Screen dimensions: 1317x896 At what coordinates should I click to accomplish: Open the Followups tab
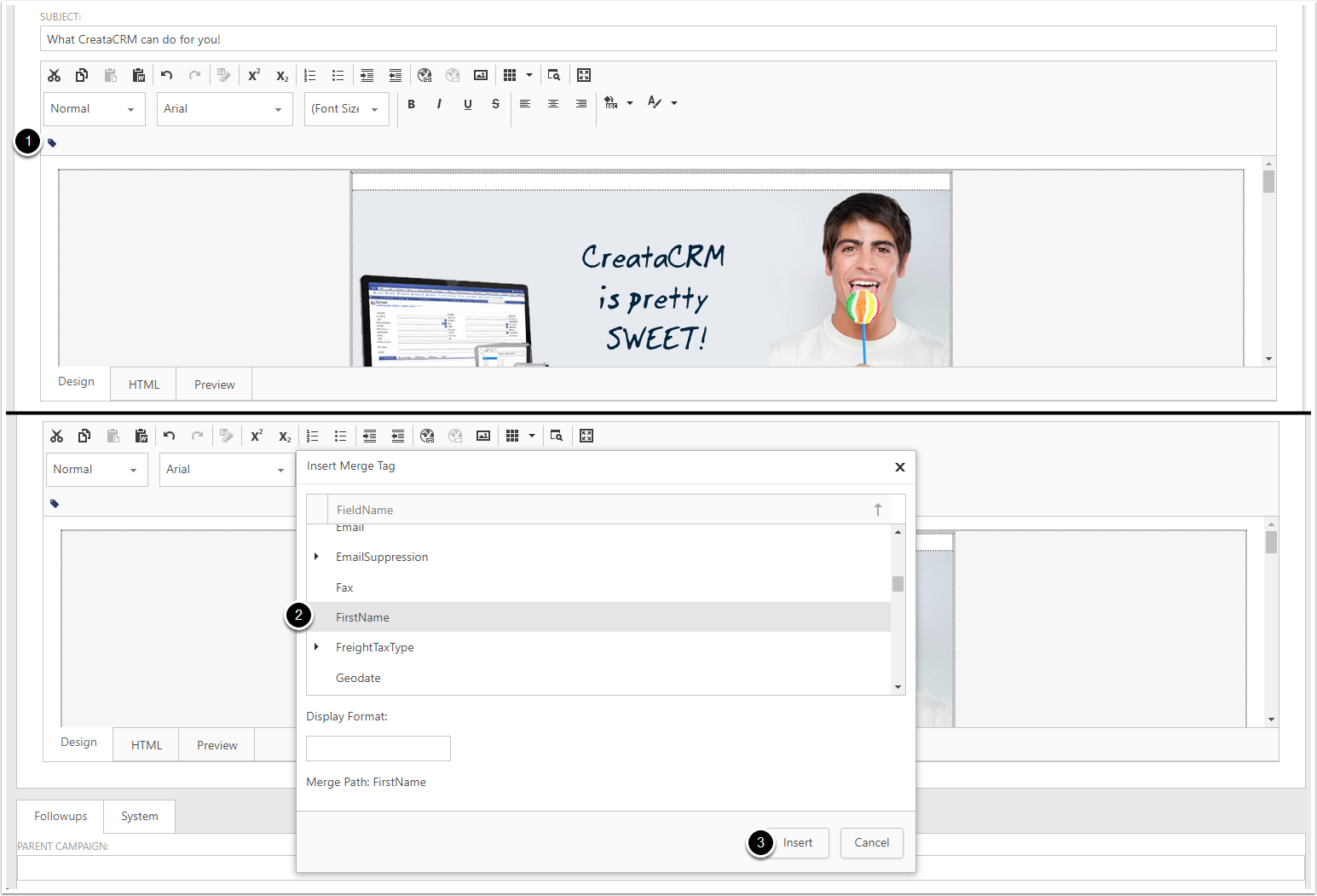(61, 816)
